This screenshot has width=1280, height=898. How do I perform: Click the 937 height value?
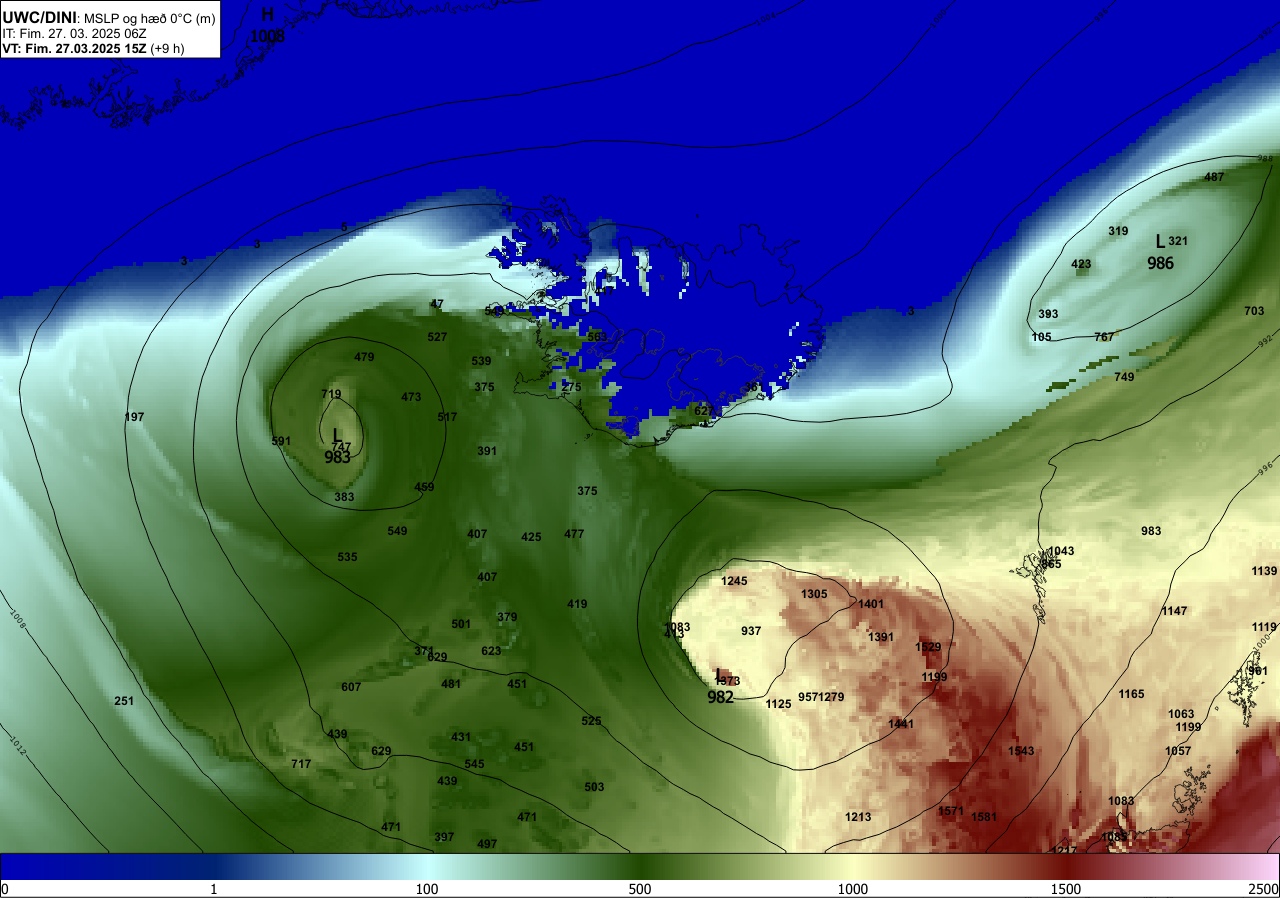click(x=751, y=631)
